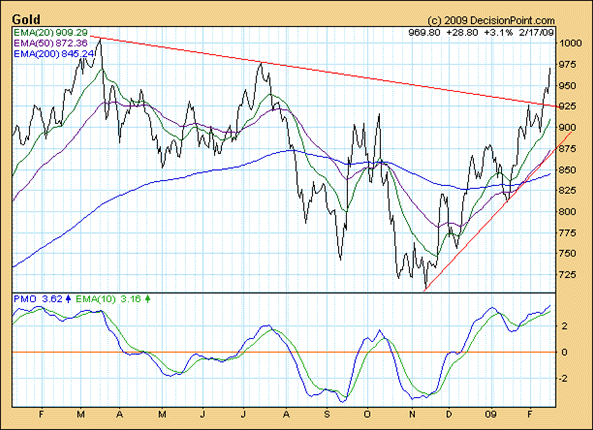Click the first M month marker
Viewport: 593px width, 430px height.
pyautogui.click(x=81, y=414)
